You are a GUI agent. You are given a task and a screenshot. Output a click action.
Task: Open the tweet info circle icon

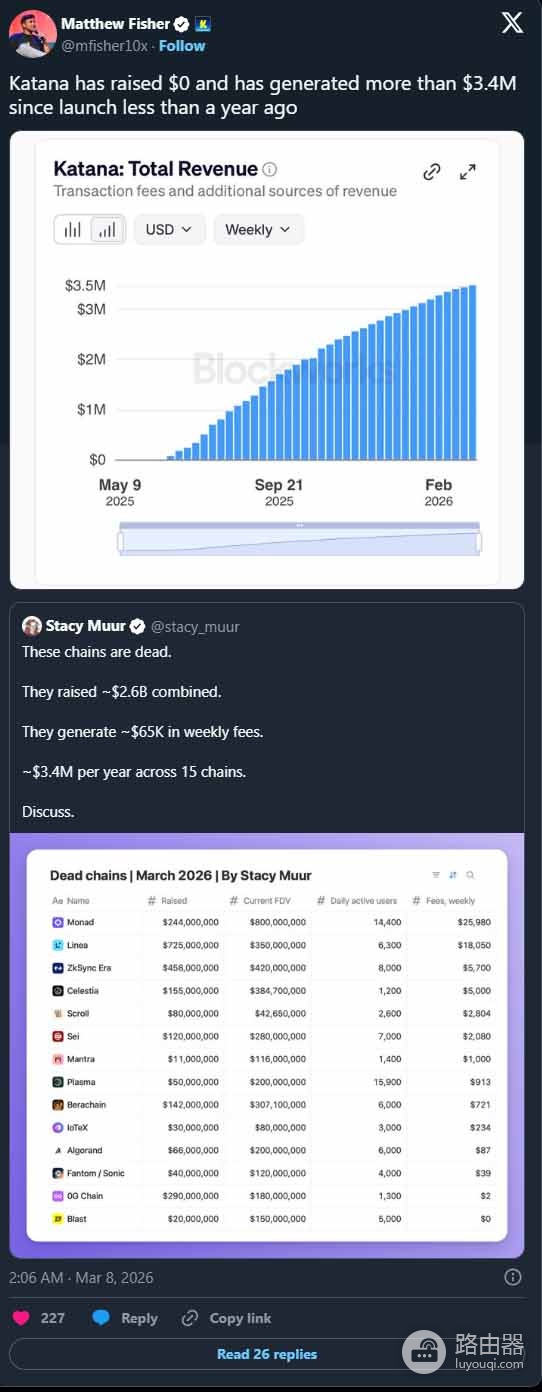[513, 1277]
